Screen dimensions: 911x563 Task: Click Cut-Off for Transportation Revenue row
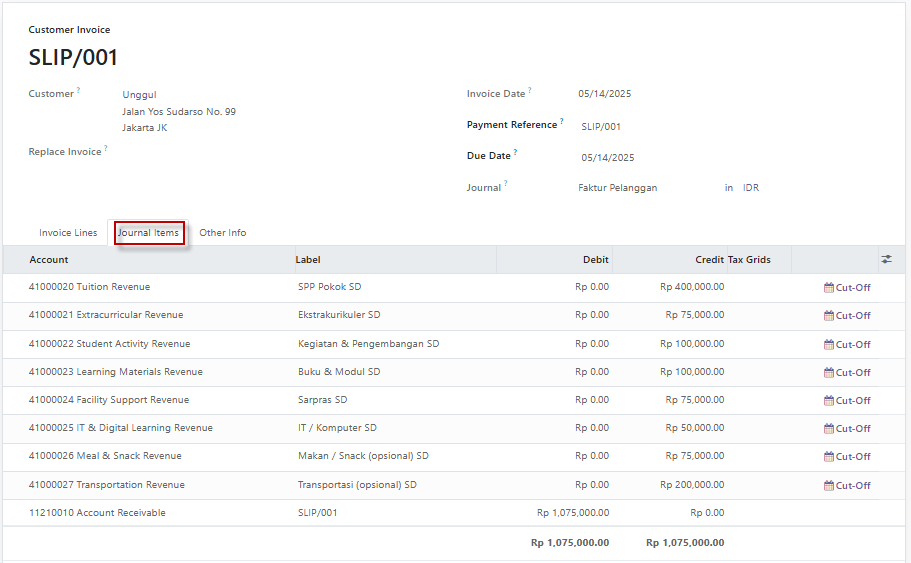[847, 485]
